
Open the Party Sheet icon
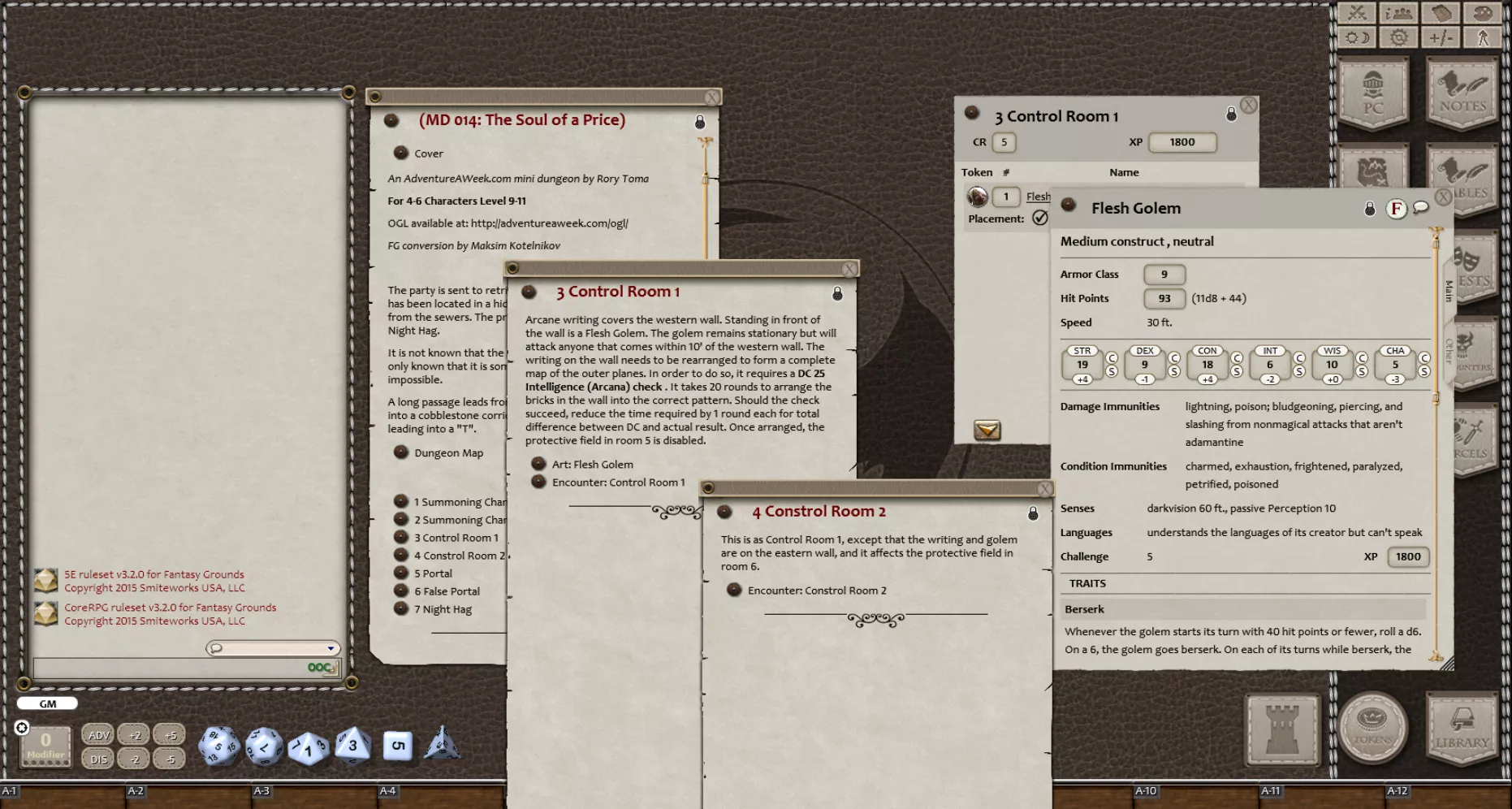coord(1398,14)
